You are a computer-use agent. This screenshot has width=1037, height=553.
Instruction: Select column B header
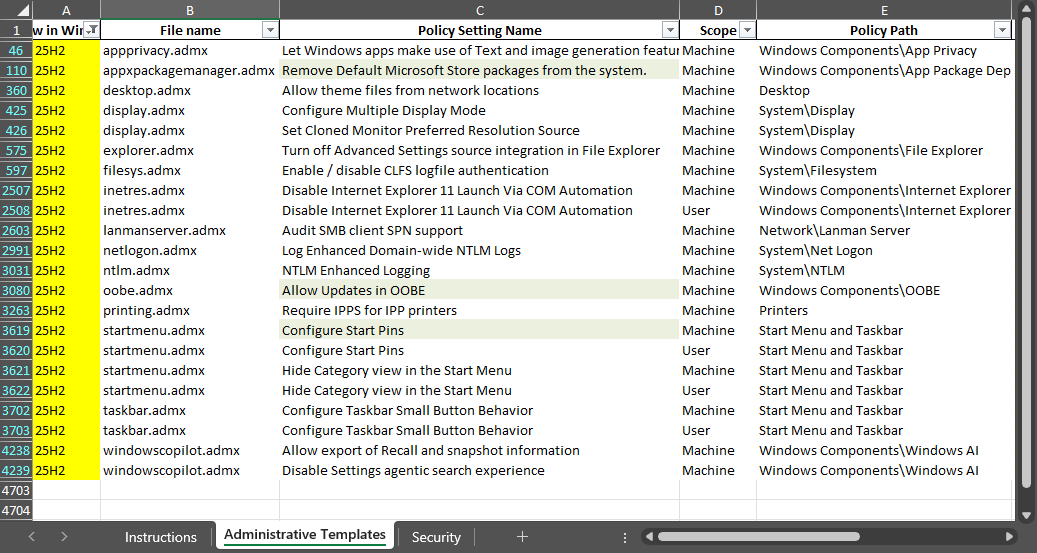click(x=190, y=10)
